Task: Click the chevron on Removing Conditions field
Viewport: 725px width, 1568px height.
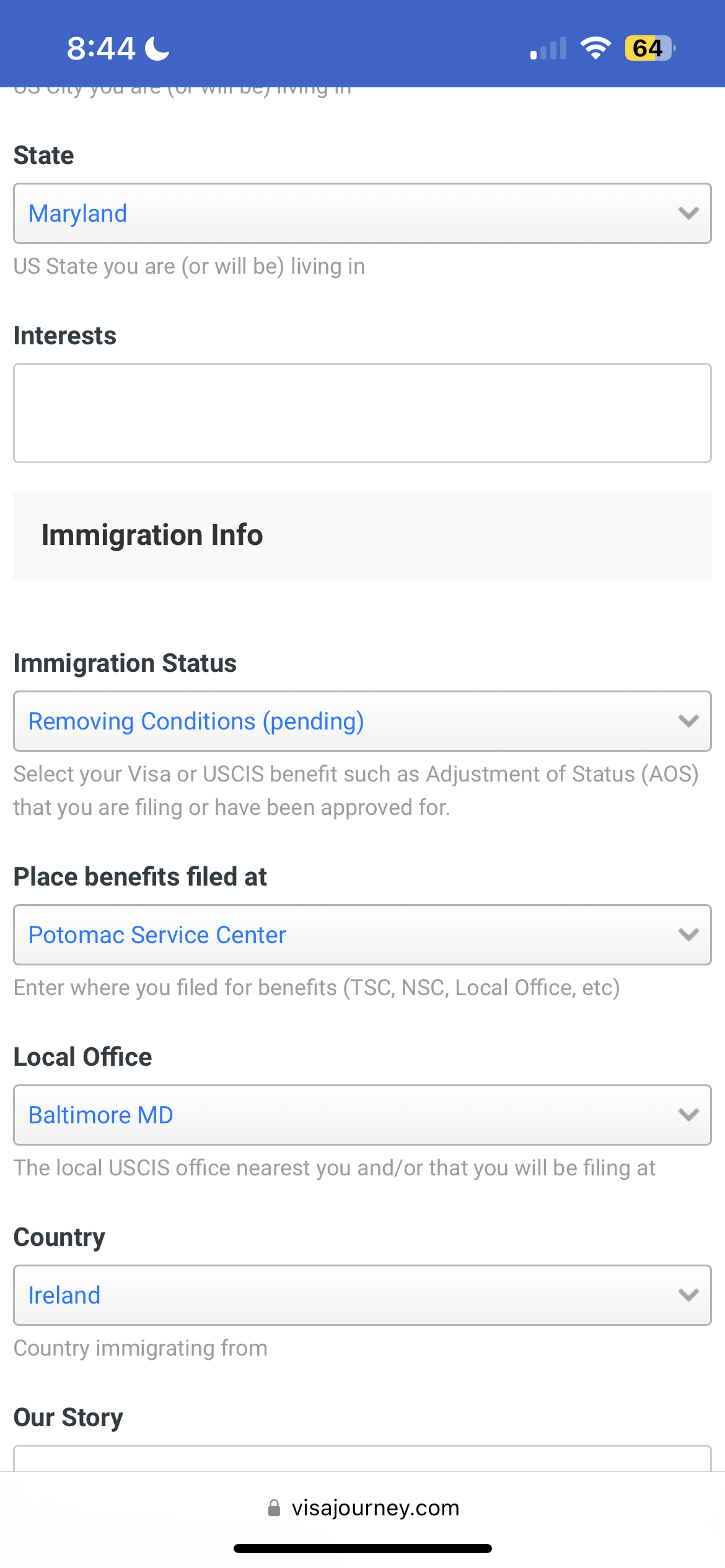Action: pos(688,721)
